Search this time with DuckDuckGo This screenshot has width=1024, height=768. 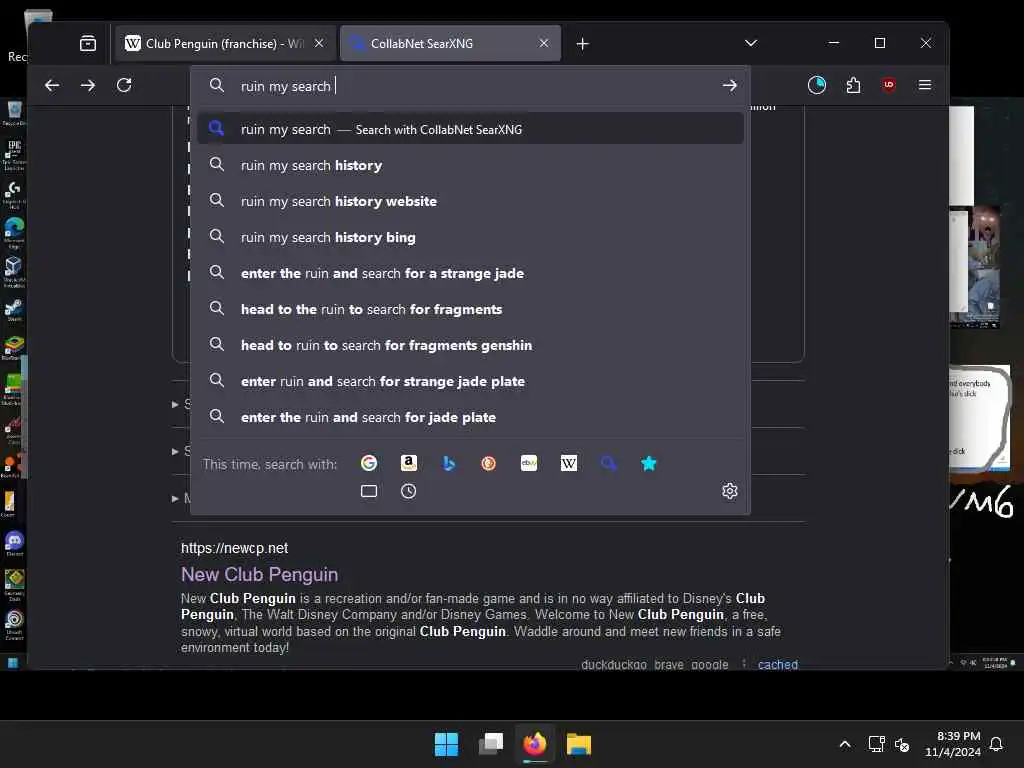(x=488, y=463)
